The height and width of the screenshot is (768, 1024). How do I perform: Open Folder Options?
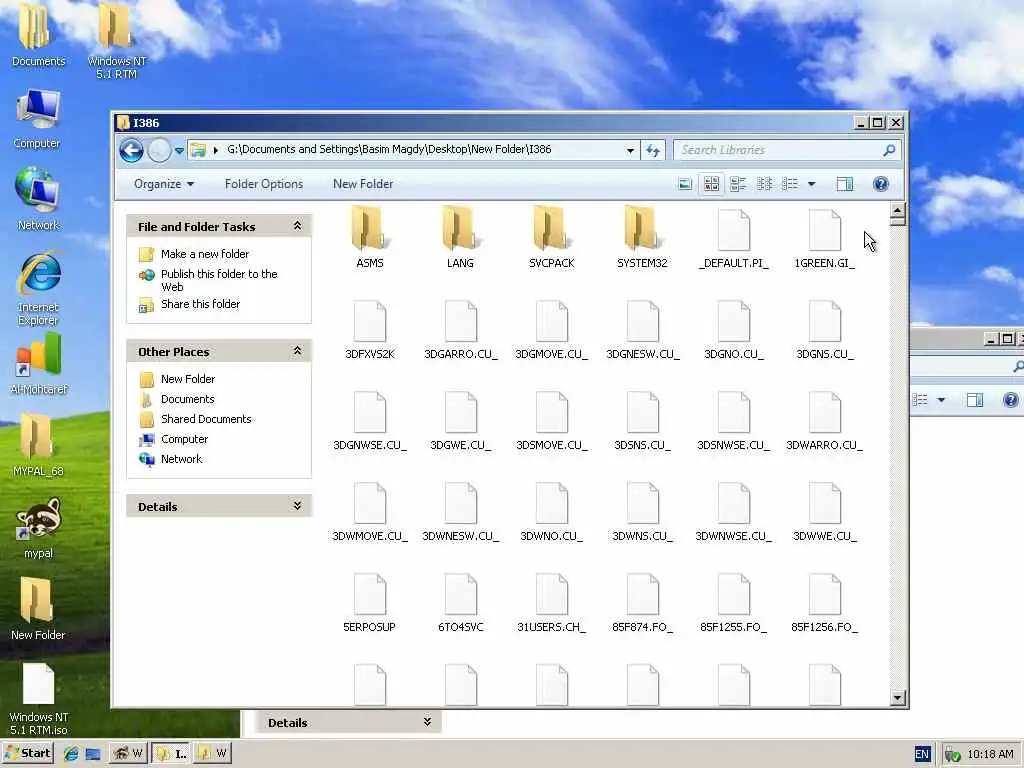pos(264,184)
